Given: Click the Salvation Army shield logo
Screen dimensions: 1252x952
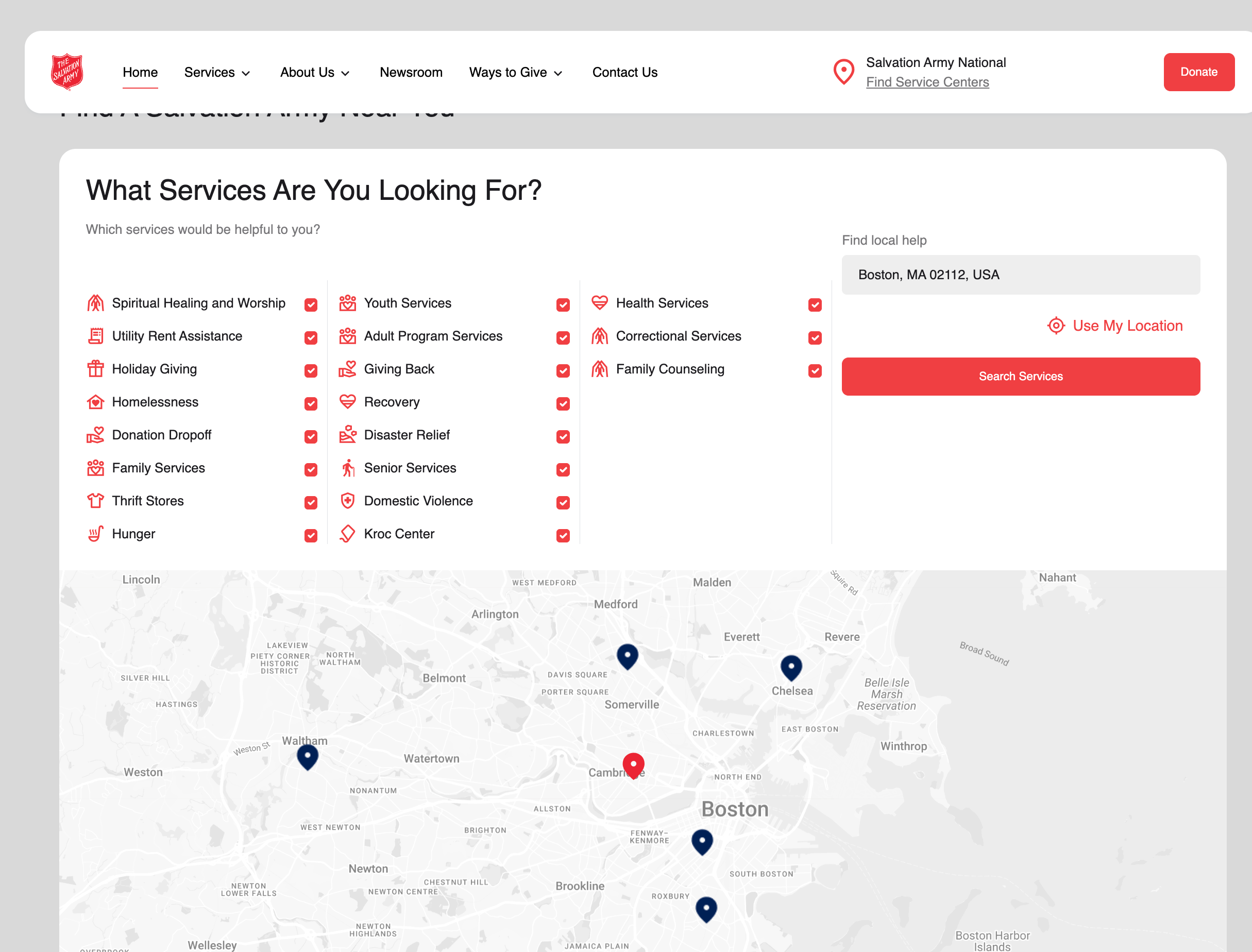Looking at the screenshot, I should click(x=67, y=72).
